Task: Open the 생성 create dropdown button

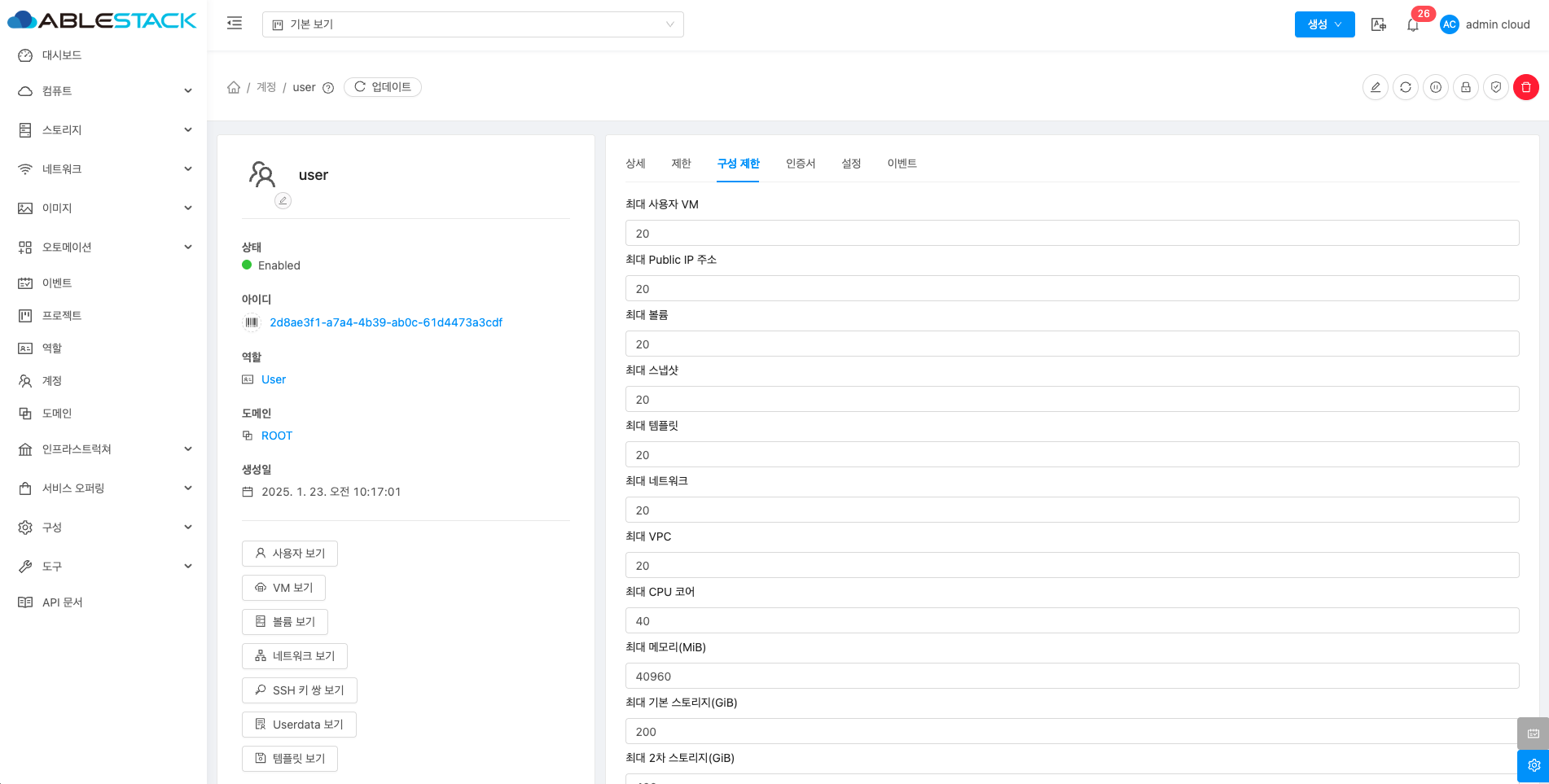Action: pos(1324,24)
